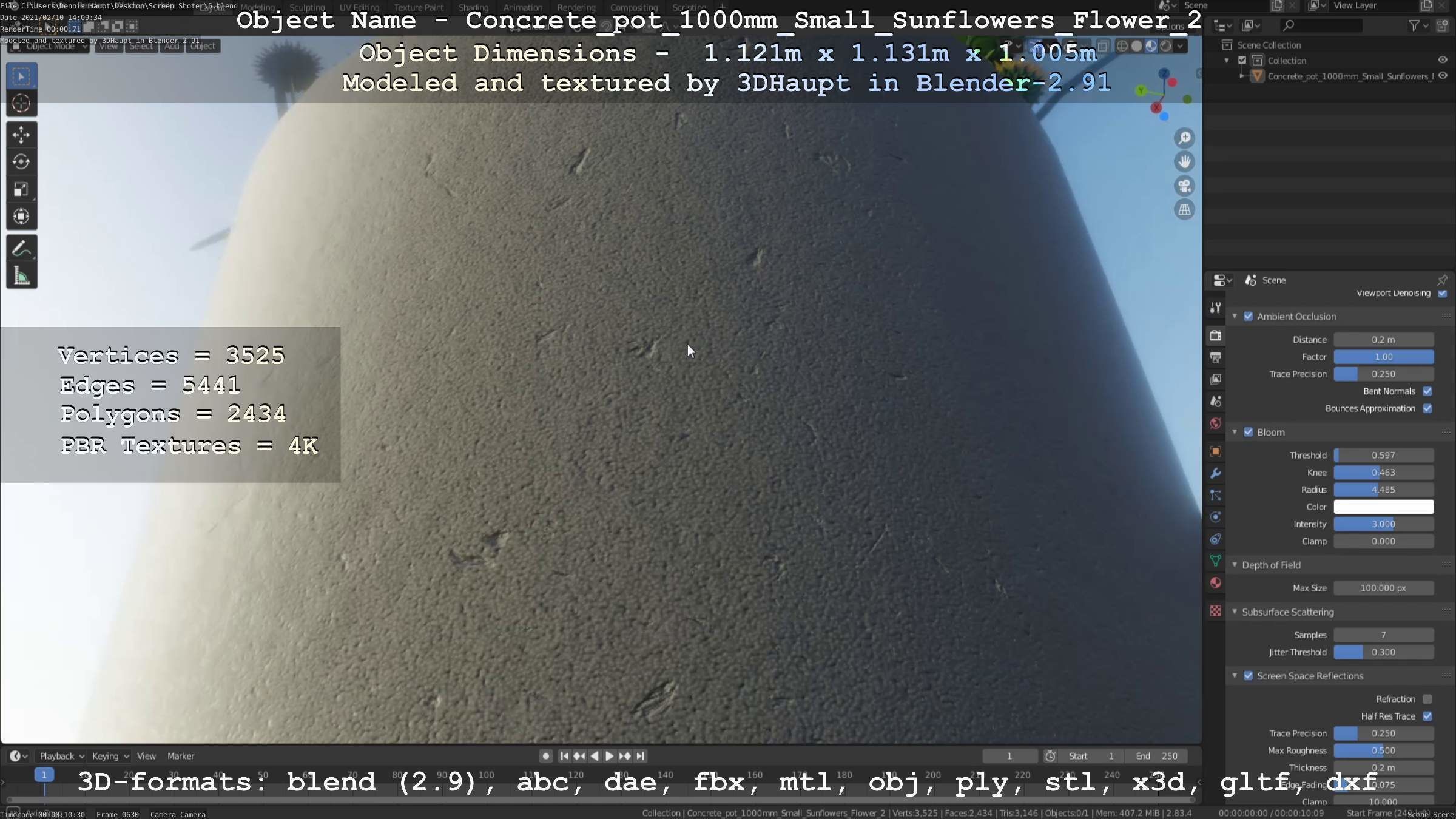Open the Modifiers properties tab
This screenshot has height=819, width=1456.
(1216, 473)
